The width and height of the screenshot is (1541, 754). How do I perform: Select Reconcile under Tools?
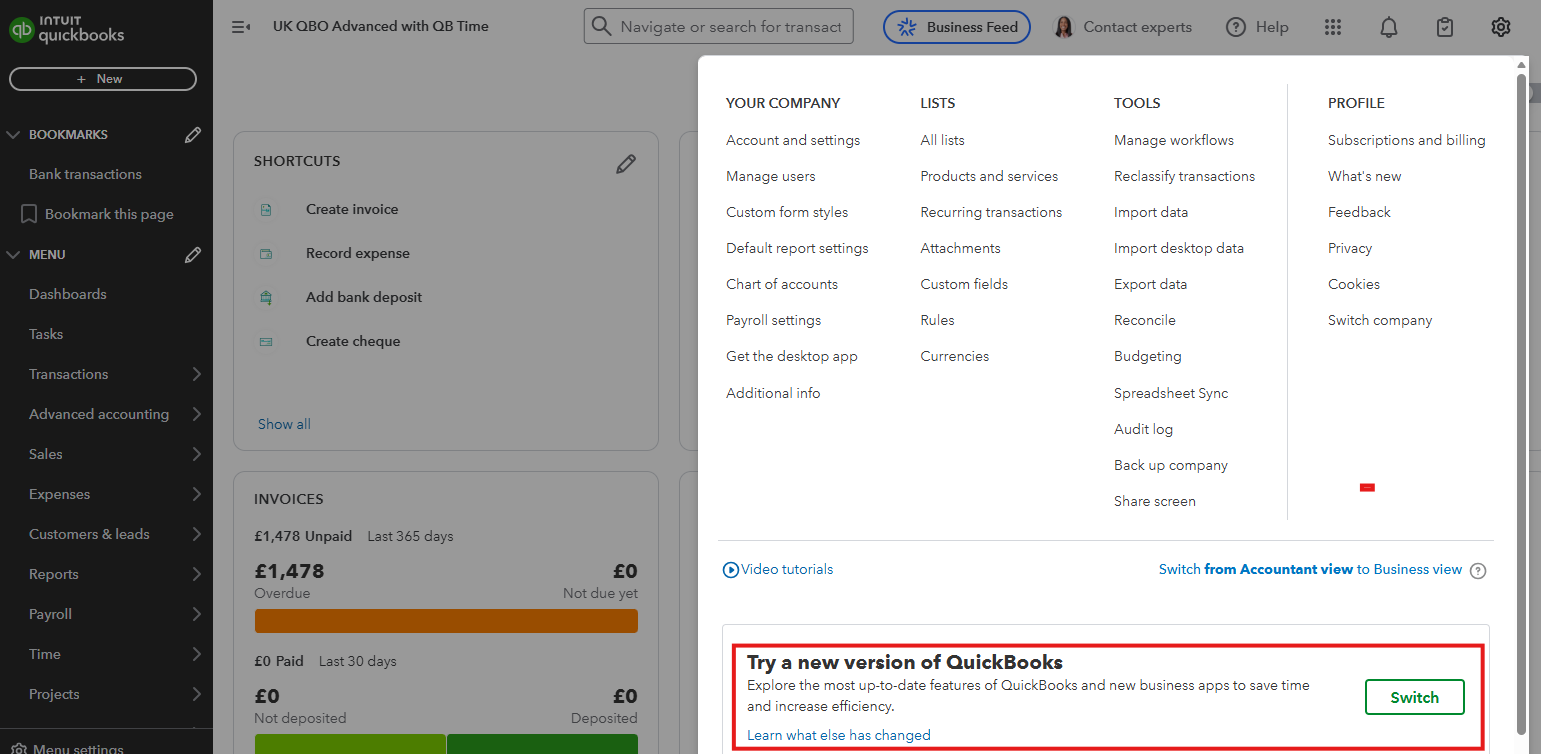pyautogui.click(x=1145, y=320)
